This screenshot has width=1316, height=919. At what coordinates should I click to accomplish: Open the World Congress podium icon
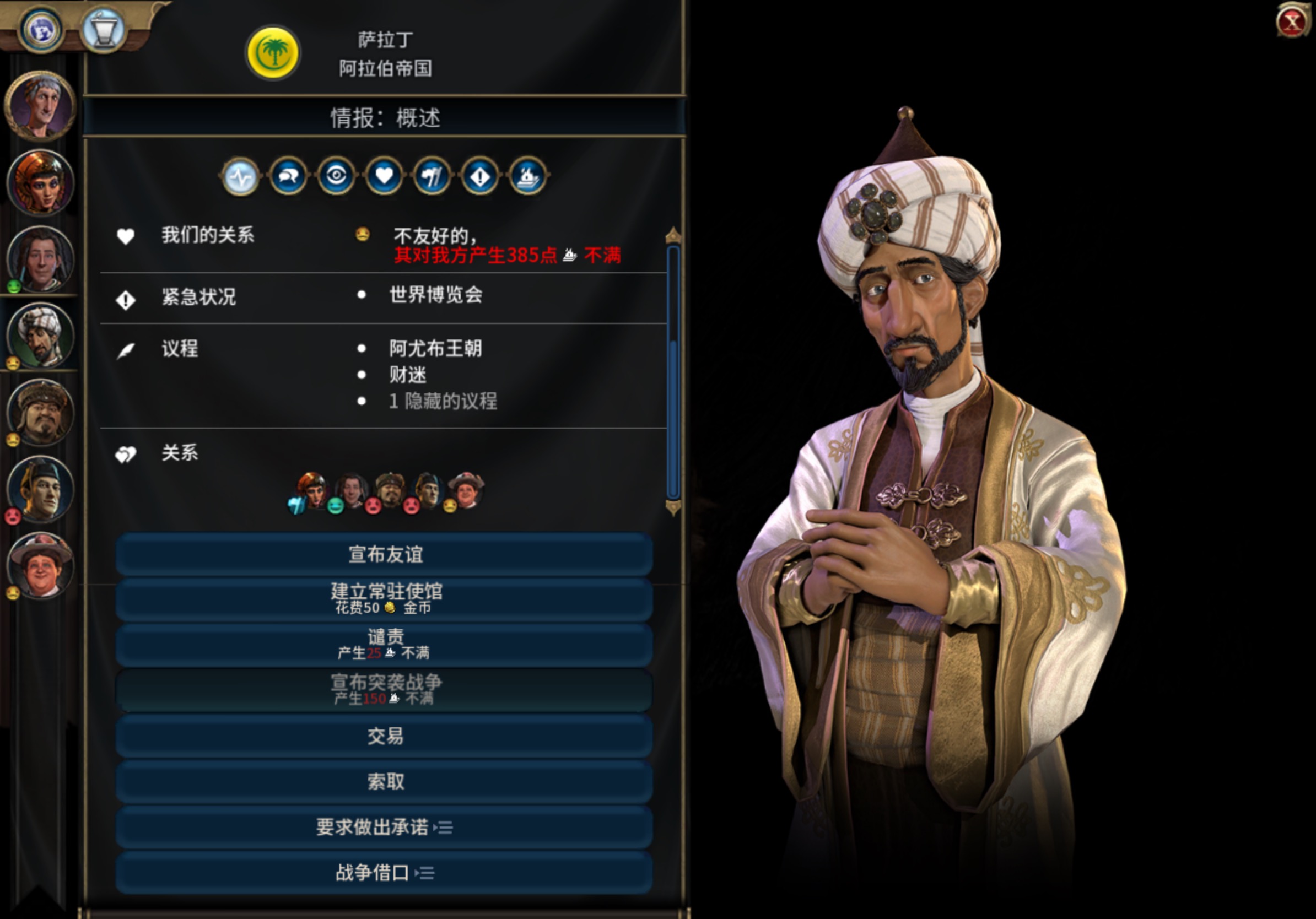click(104, 29)
